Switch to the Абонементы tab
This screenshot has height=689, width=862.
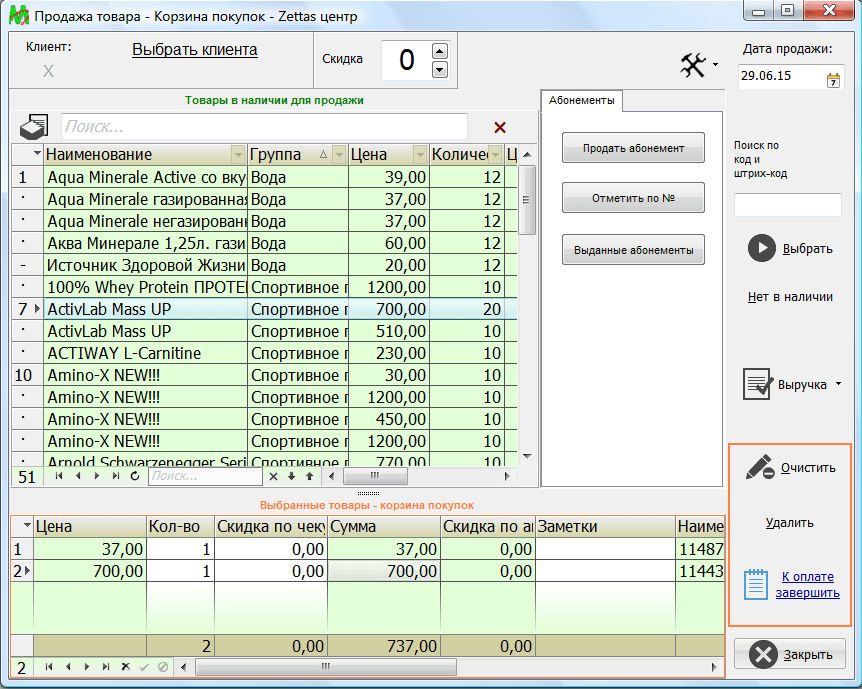581,100
